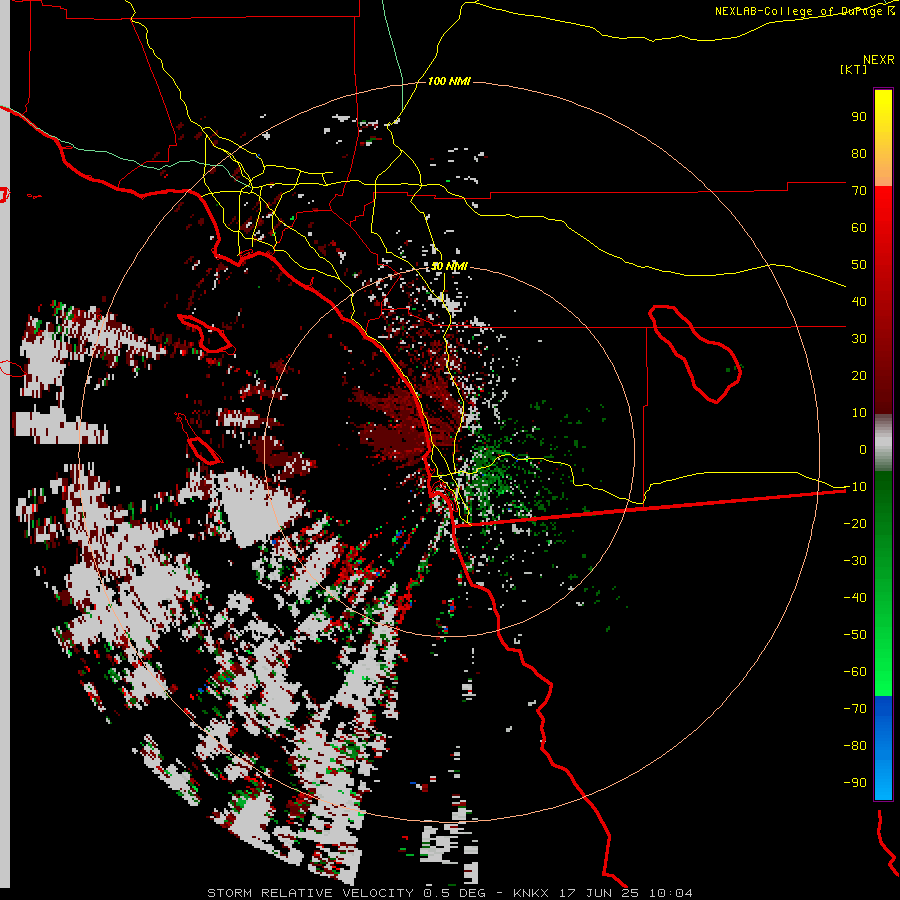Click the NEXLAB-College of DuPage credit text
Image resolution: width=900 pixels, height=900 pixels.
coord(804,11)
